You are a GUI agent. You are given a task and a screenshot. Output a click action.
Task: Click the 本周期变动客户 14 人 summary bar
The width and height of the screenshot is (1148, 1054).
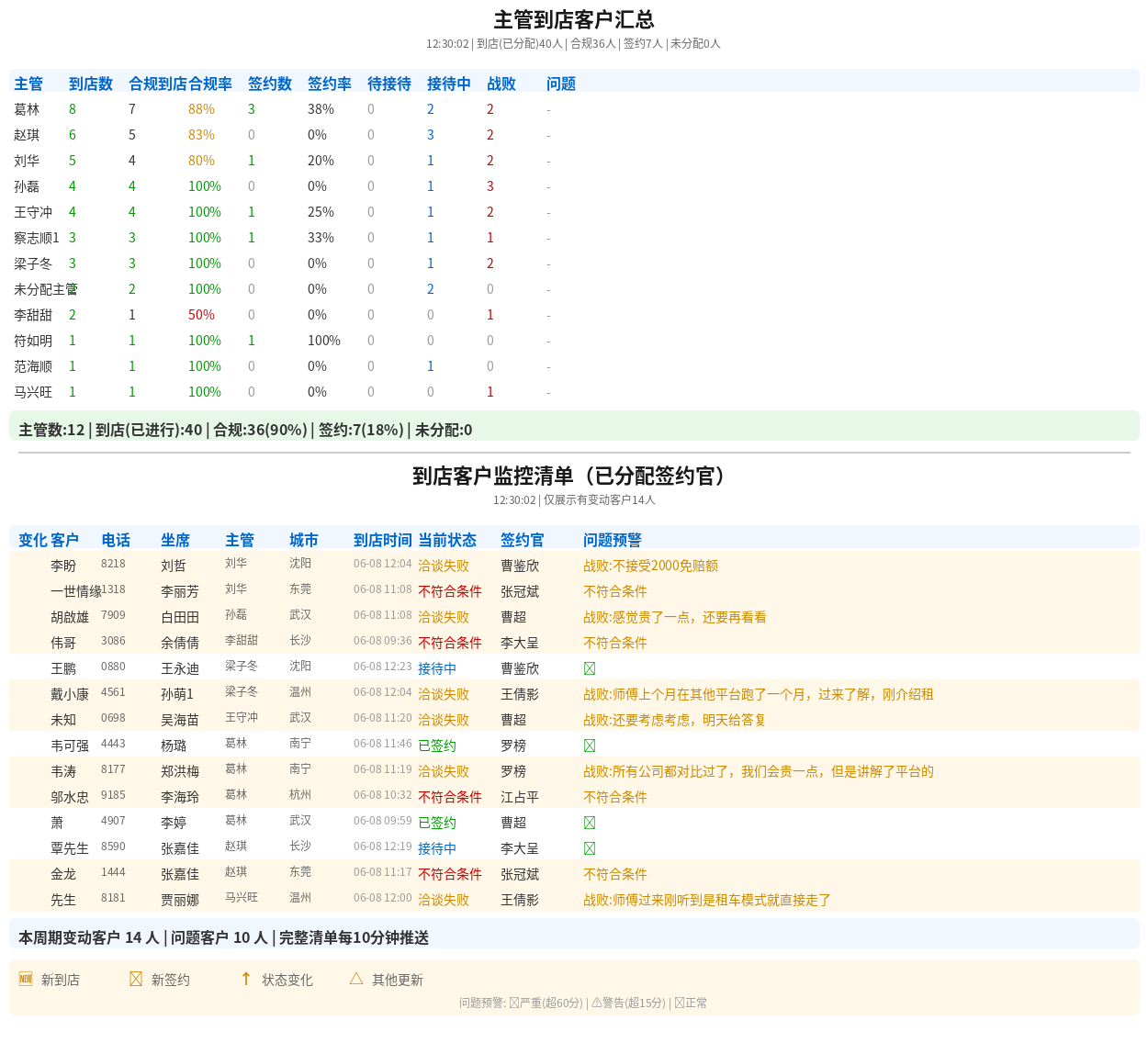tap(574, 935)
